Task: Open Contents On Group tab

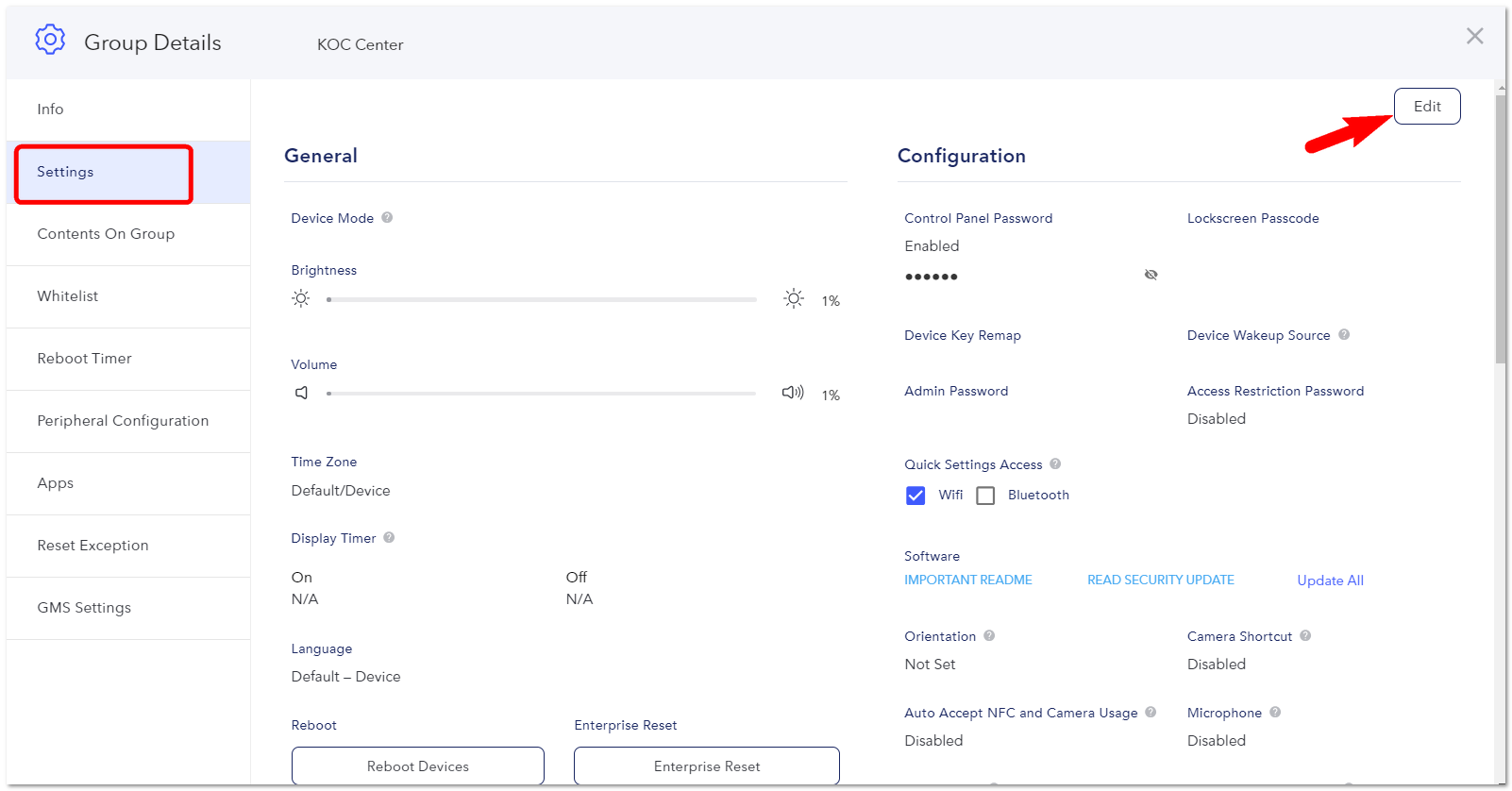Action: click(x=128, y=234)
